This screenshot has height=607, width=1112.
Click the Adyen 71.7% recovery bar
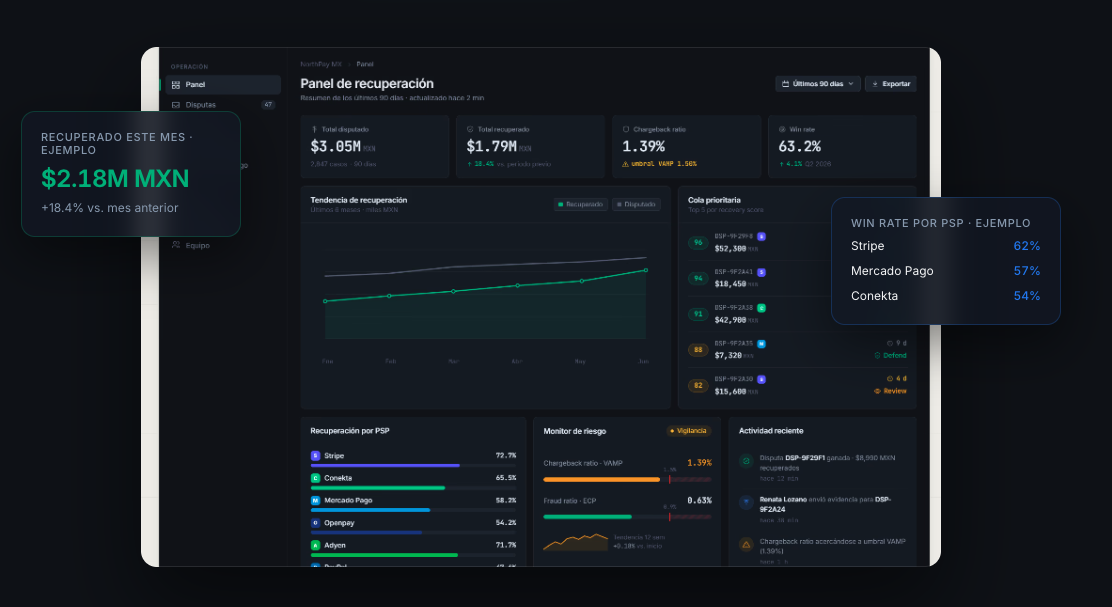384,555
